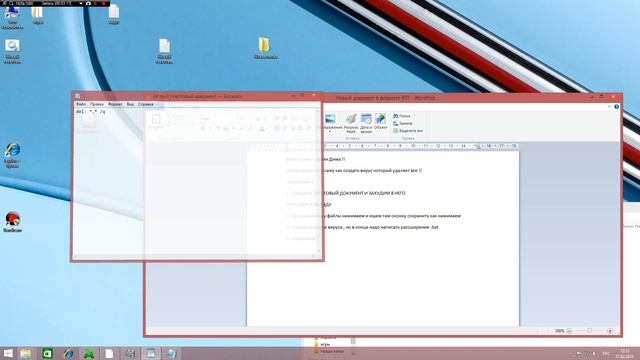Click the WordPad line about удаляет все
Viewport: 640px width, 360px height.
(x=373, y=171)
